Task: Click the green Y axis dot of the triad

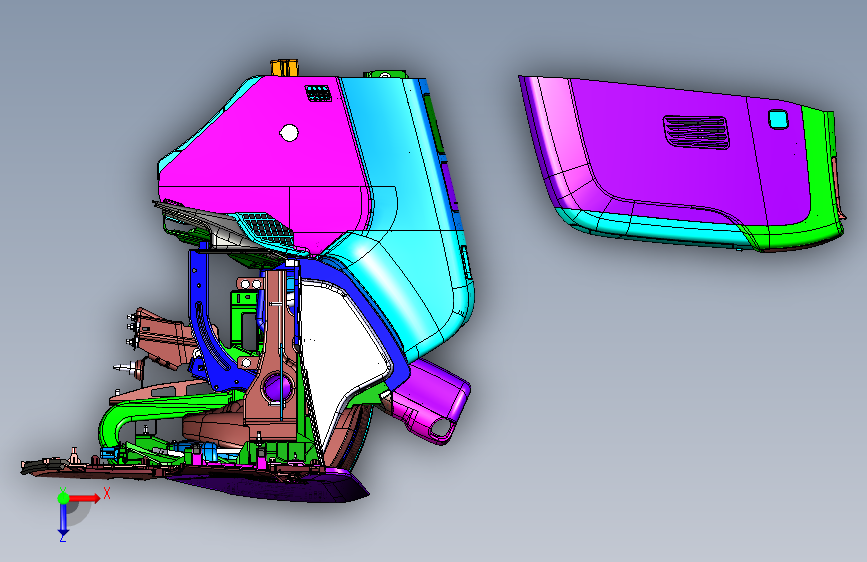Action: point(64,498)
